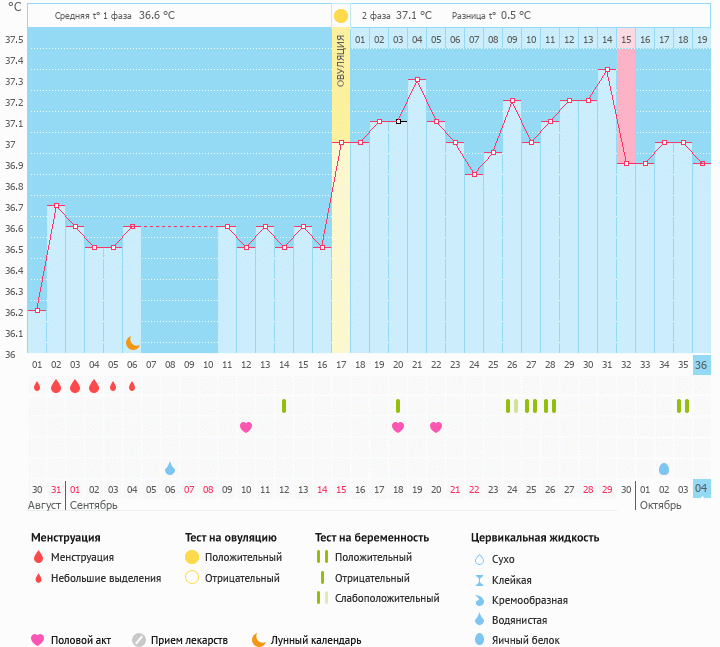Click the pink phase day 15 header cell
The height and width of the screenshot is (647, 720).
point(626,39)
